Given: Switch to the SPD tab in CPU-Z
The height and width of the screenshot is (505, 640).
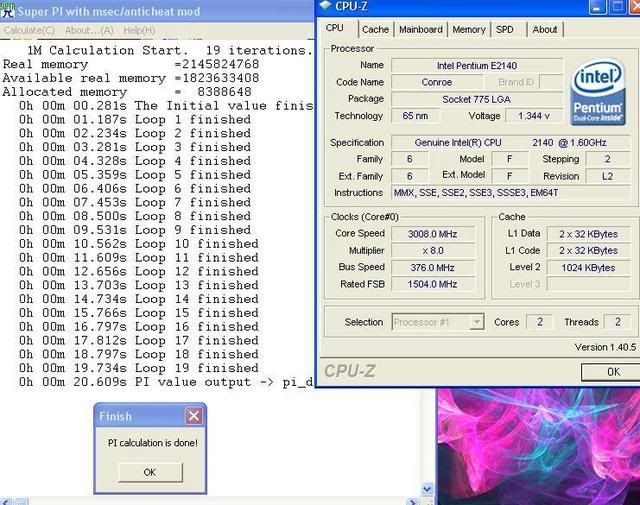Looking at the screenshot, I should (505, 29).
